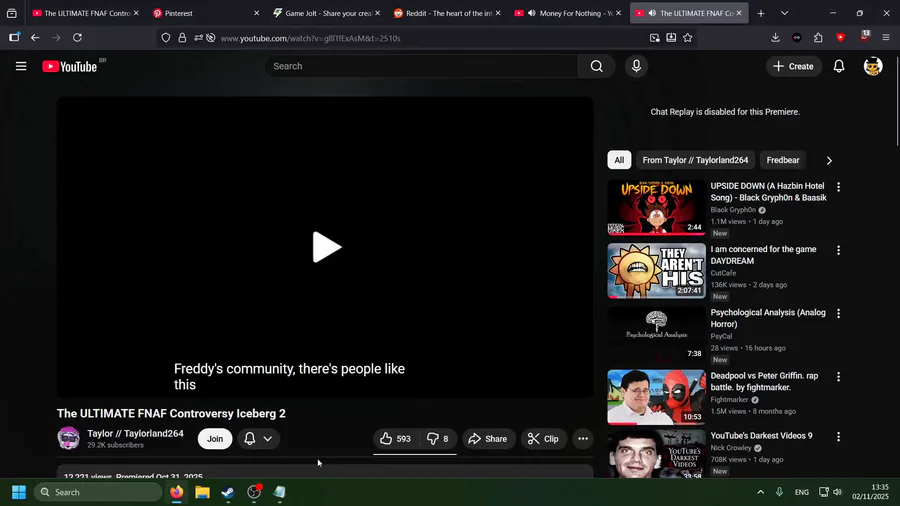Click the address bar URL

click(x=311, y=38)
